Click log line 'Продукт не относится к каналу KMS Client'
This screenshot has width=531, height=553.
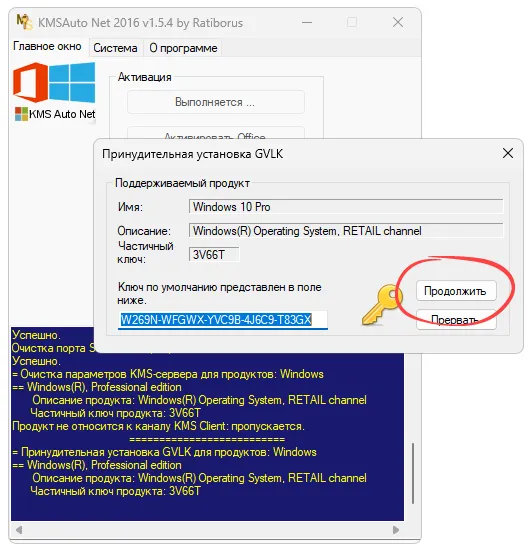[158, 426]
